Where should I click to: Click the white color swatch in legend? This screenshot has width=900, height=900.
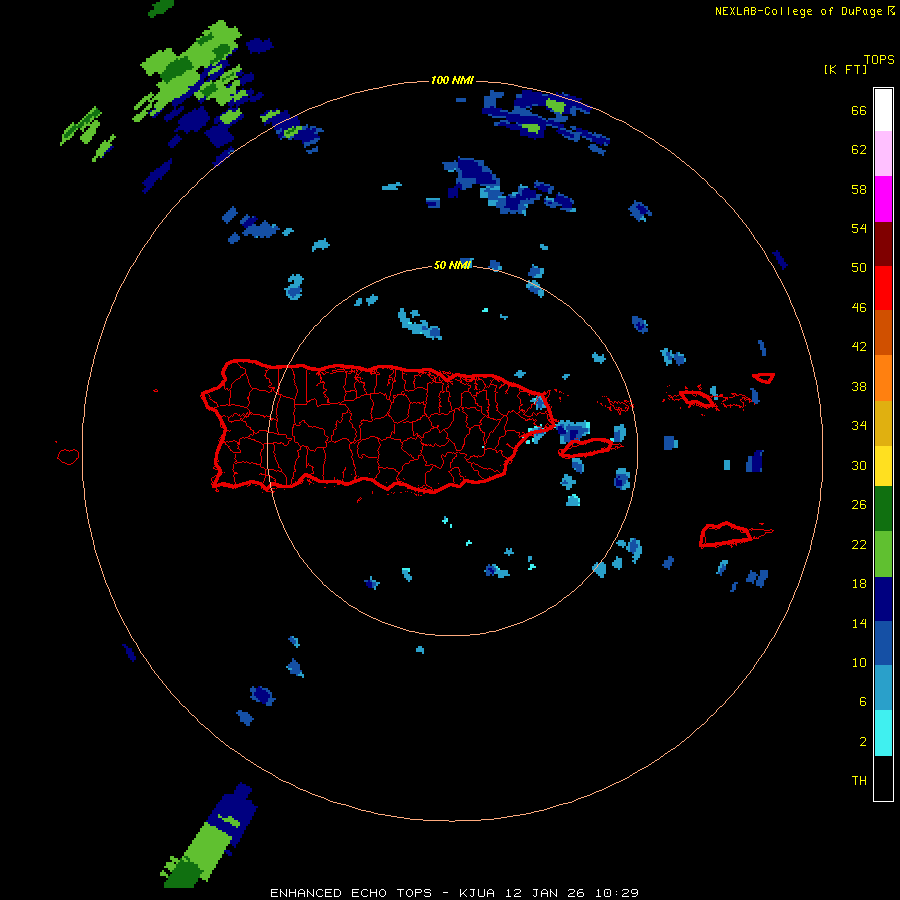pyautogui.click(x=883, y=110)
